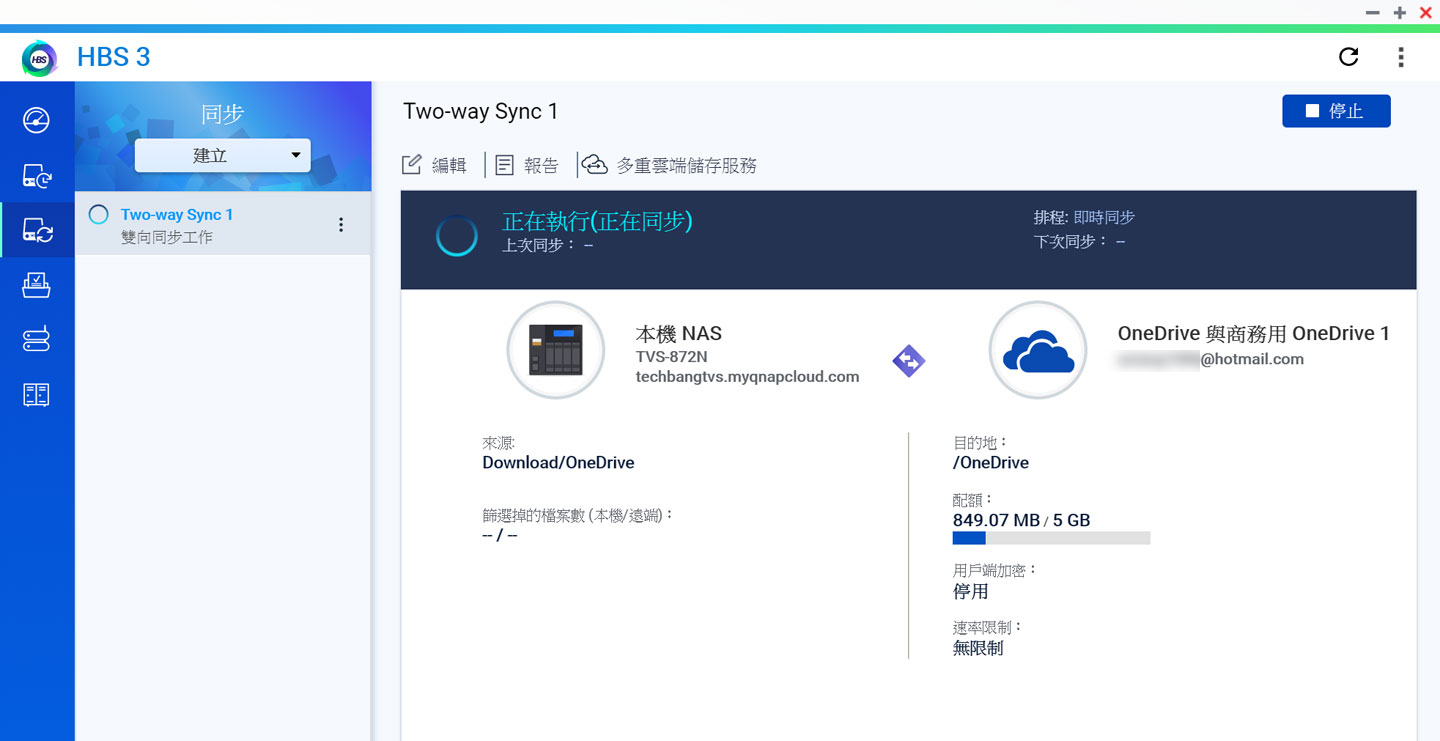Open the Restore sidebar section
This screenshot has width=1440, height=741.
37,285
